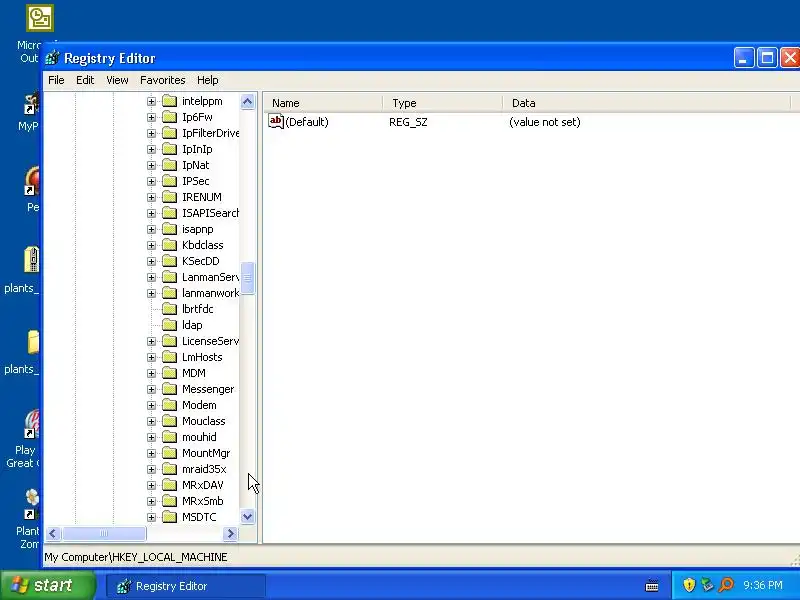Viewport: 800px width, 600px height.
Task: Select the IpFilterDriver folder icon
Action: coord(169,133)
